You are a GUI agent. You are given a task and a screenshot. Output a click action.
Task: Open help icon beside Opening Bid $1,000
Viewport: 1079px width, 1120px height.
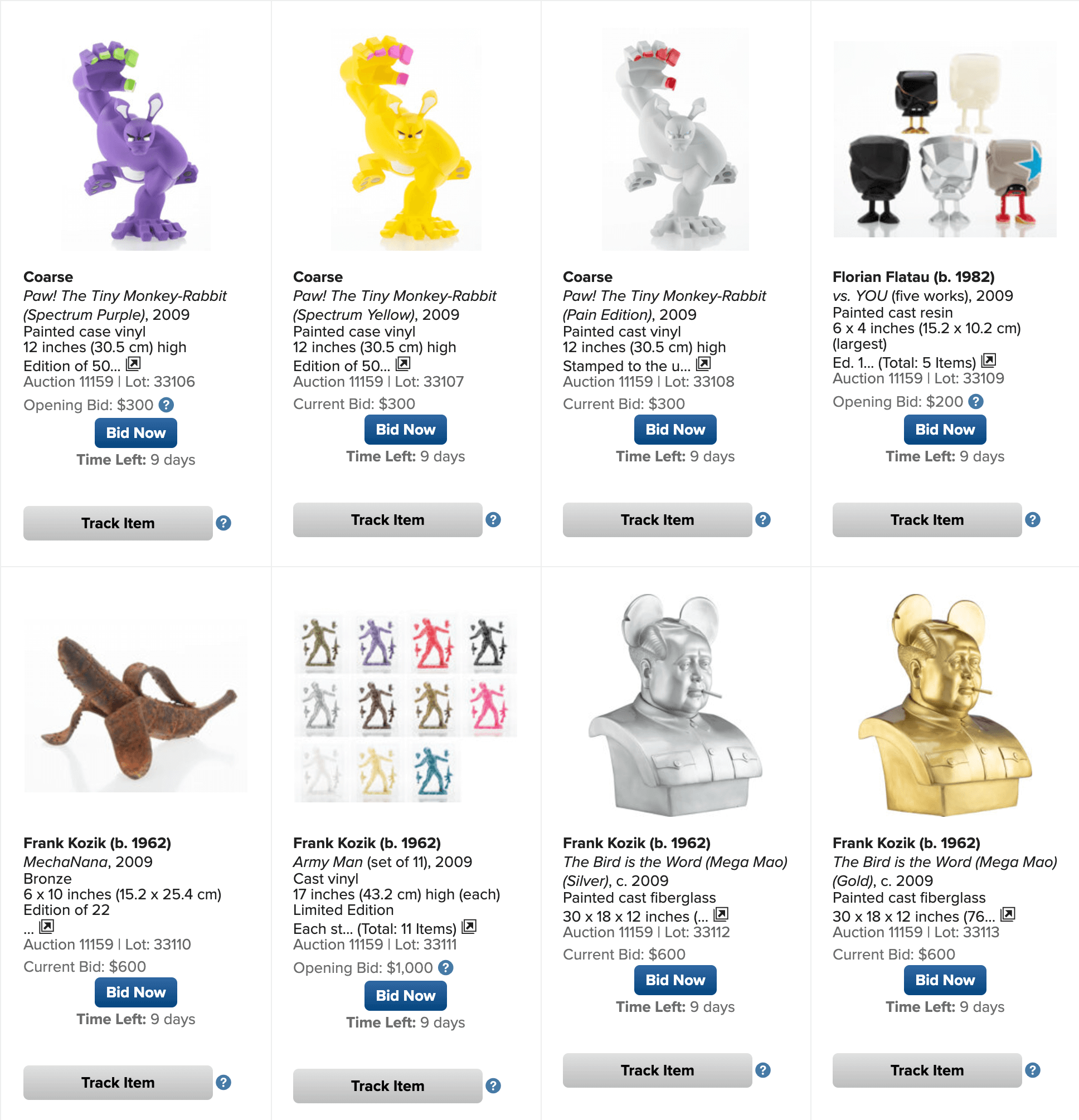coord(445,967)
